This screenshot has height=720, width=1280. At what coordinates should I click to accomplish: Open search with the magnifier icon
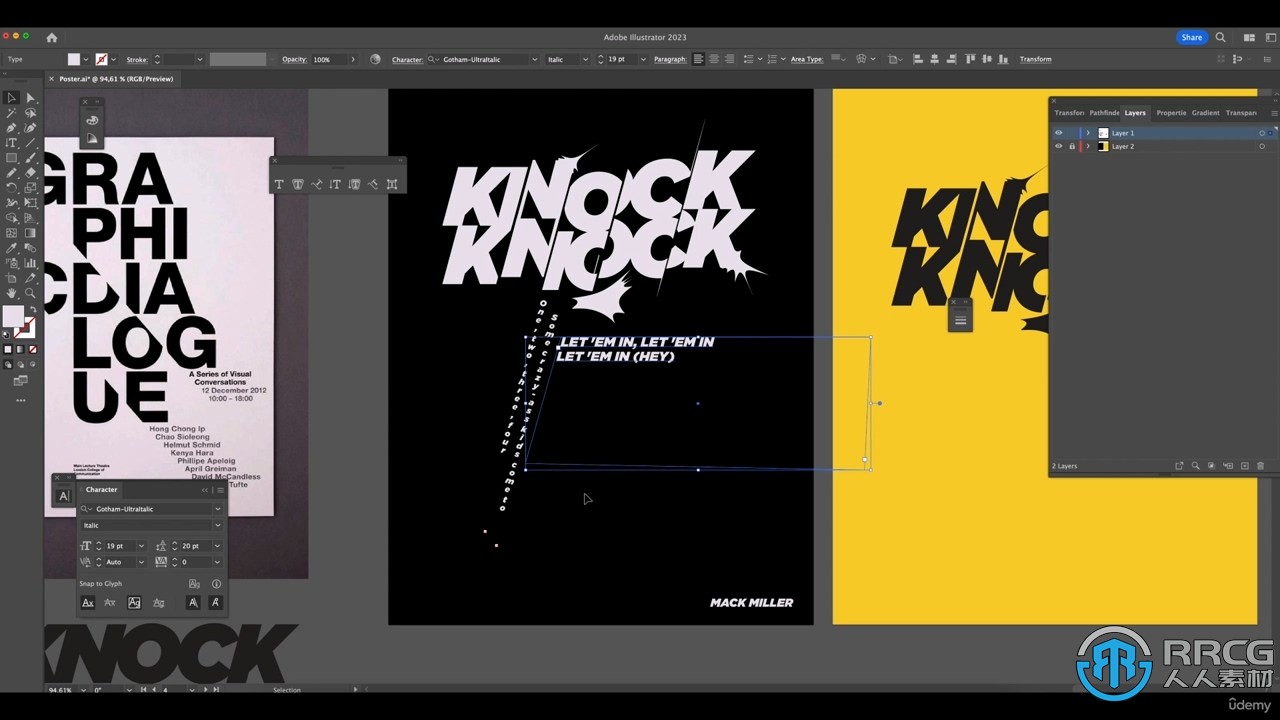pos(1220,37)
